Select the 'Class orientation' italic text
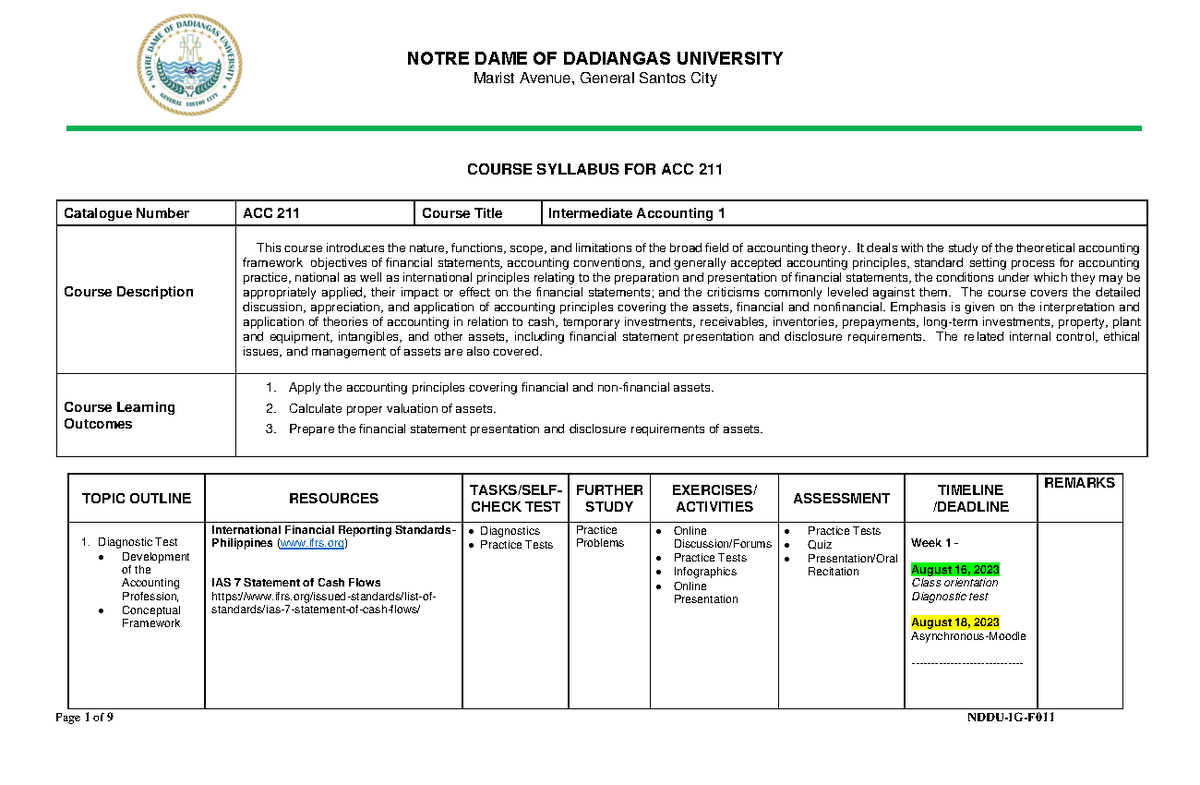 click(955, 583)
